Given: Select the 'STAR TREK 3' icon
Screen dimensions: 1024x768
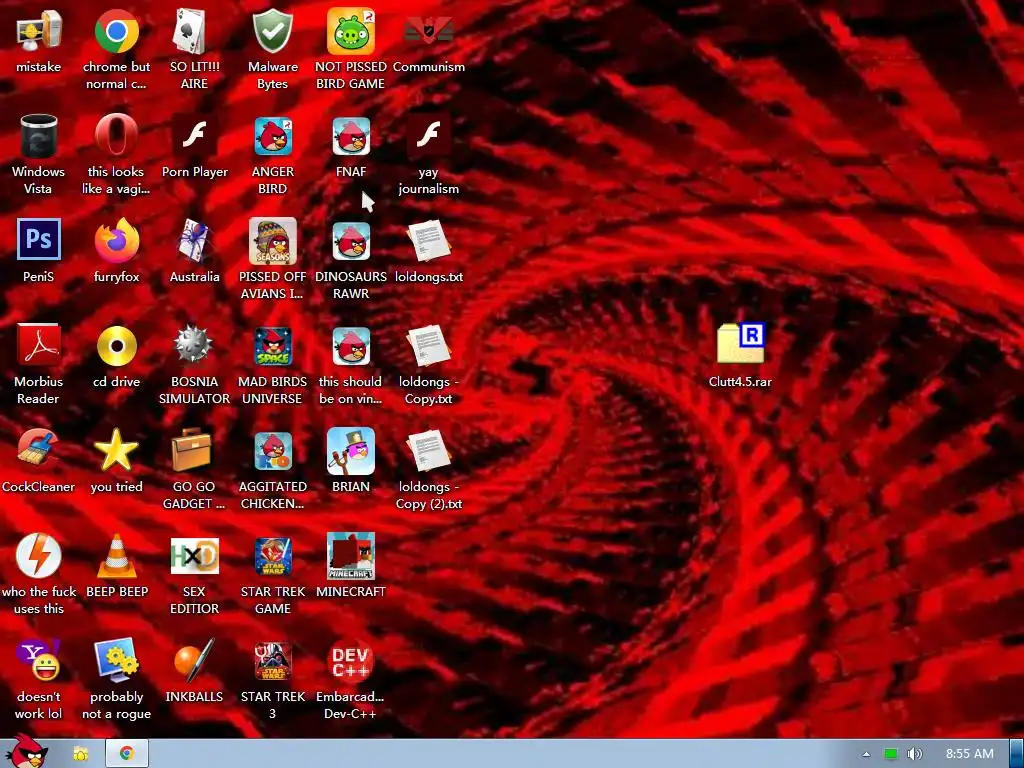Looking at the screenshot, I should point(272,661).
